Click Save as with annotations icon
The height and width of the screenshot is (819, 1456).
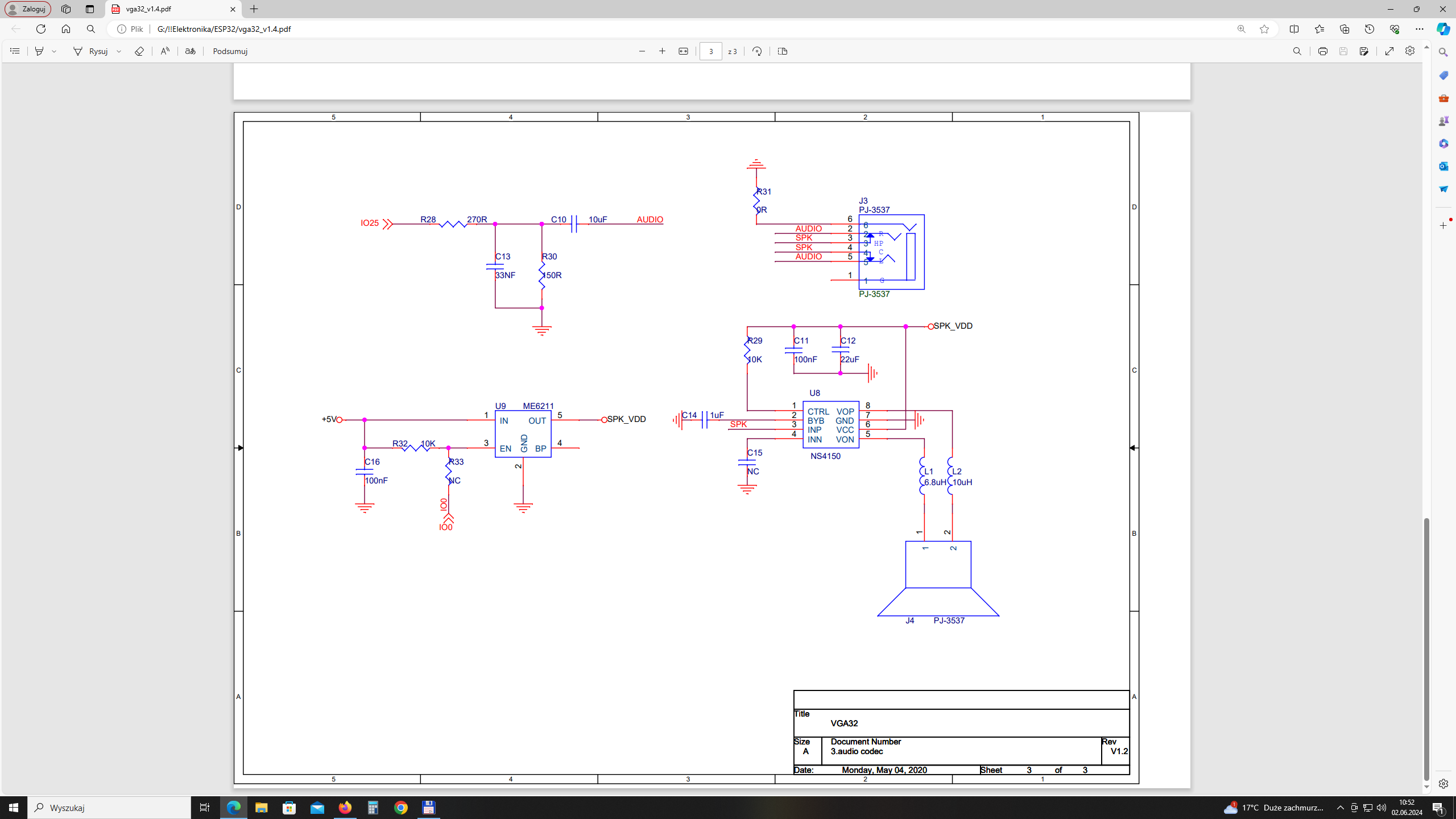pyautogui.click(x=1364, y=51)
